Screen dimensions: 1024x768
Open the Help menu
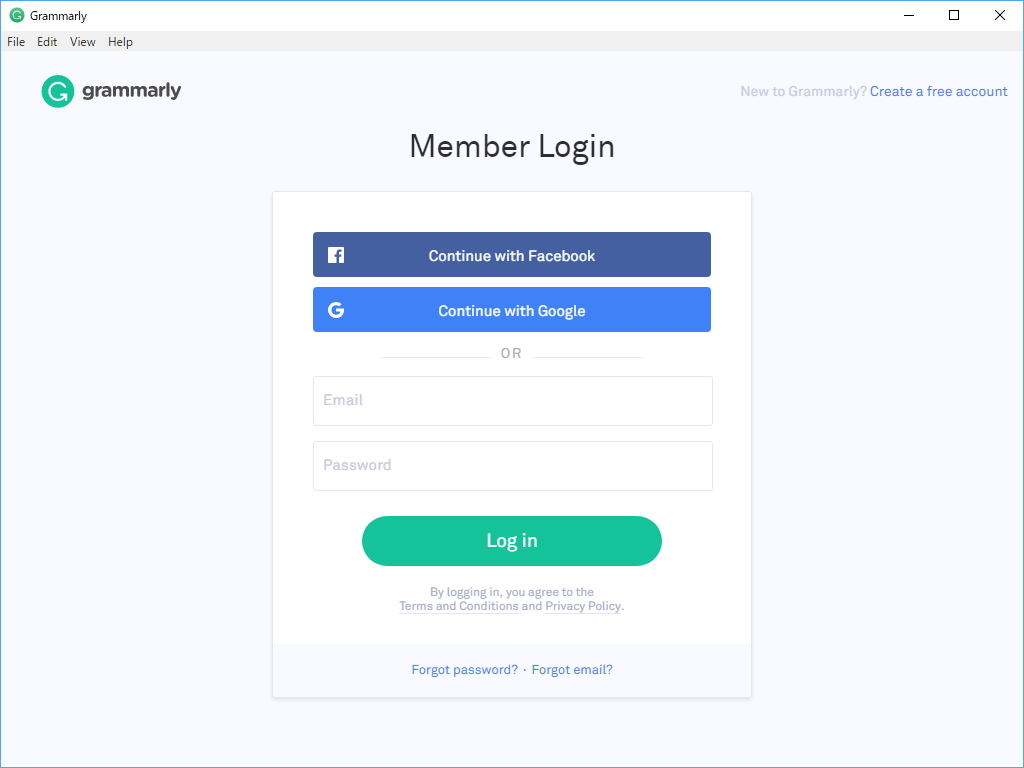pyautogui.click(x=120, y=42)
